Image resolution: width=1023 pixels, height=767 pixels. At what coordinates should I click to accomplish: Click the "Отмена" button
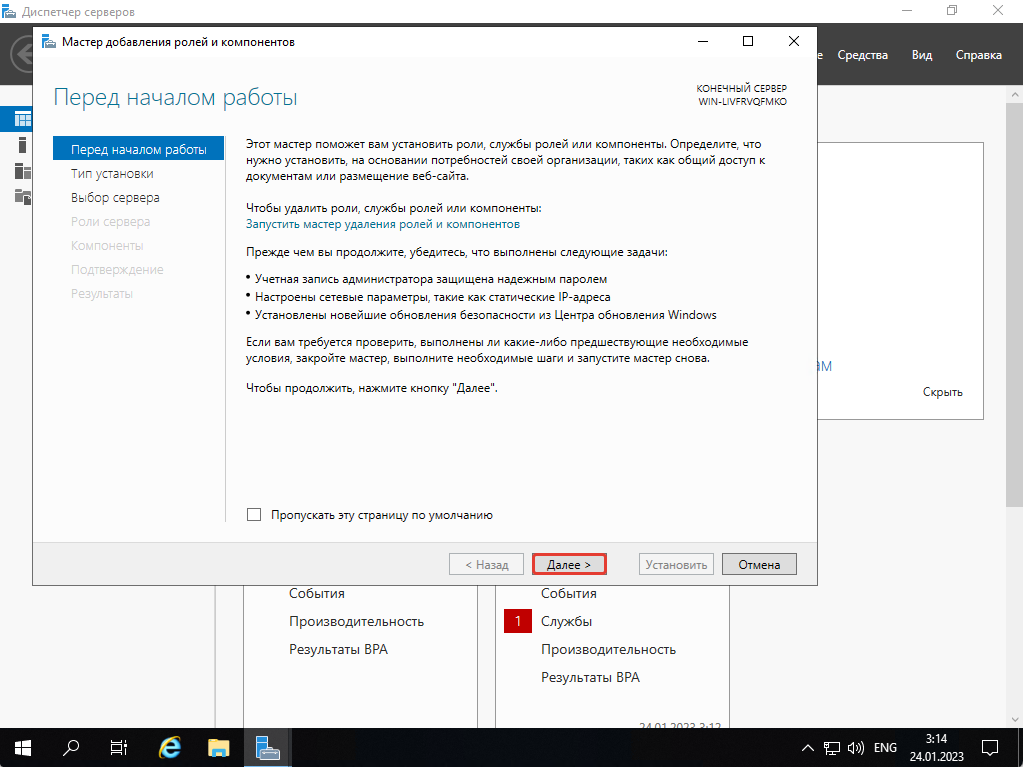pyautogui.click(x=759, y=565)
